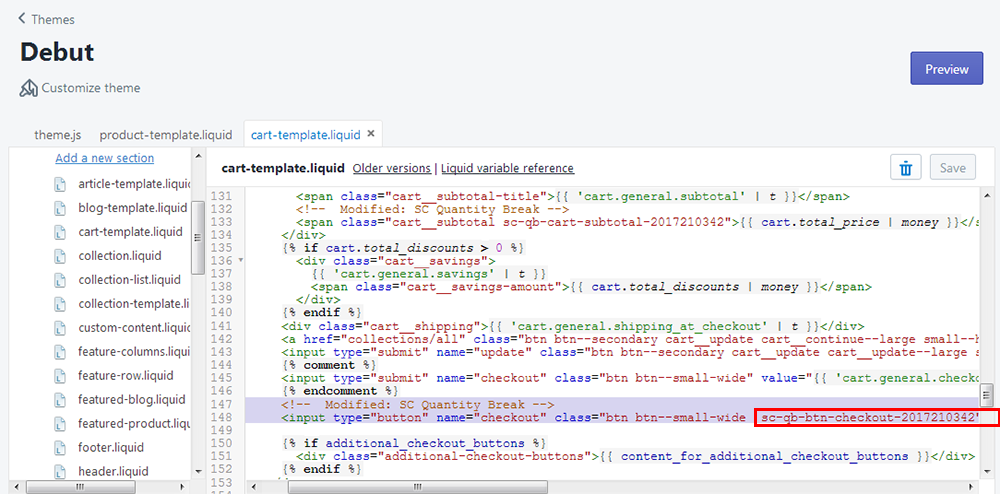This screenshot has height=494, width=1000.
Task: Click file icon beside footer.liquid
Action: click(x=60, y=448)
